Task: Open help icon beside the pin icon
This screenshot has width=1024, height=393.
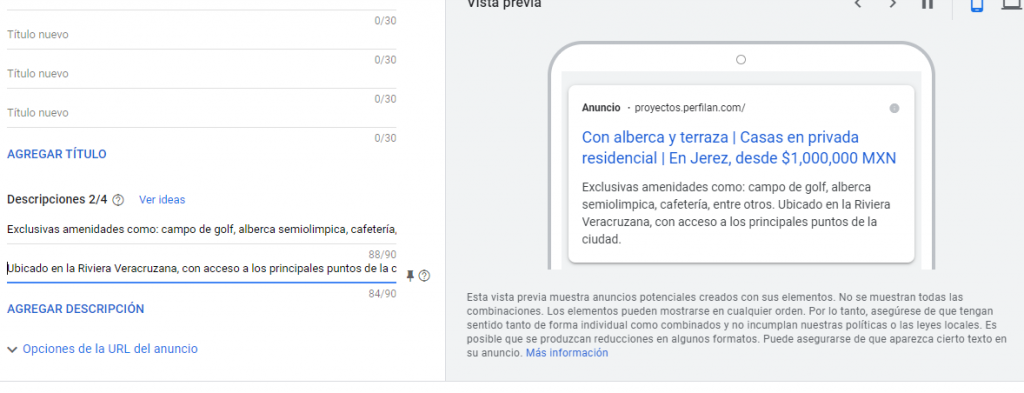Action: (x=424, y=276)
